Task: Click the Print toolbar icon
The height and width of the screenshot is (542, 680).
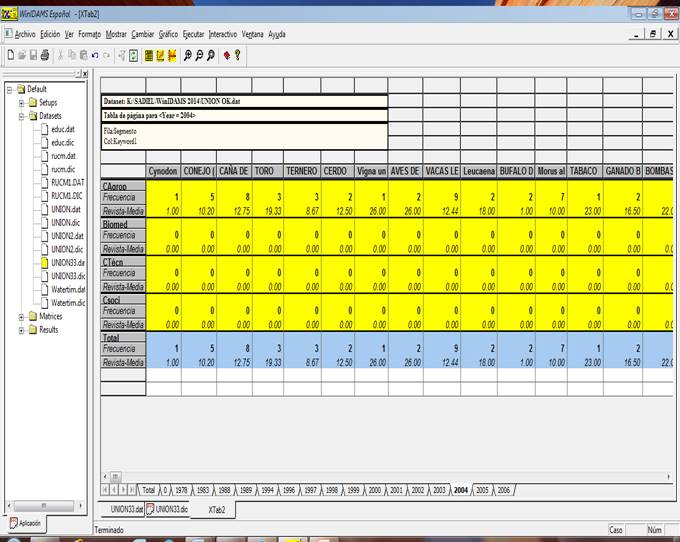Action: point(45,54)
